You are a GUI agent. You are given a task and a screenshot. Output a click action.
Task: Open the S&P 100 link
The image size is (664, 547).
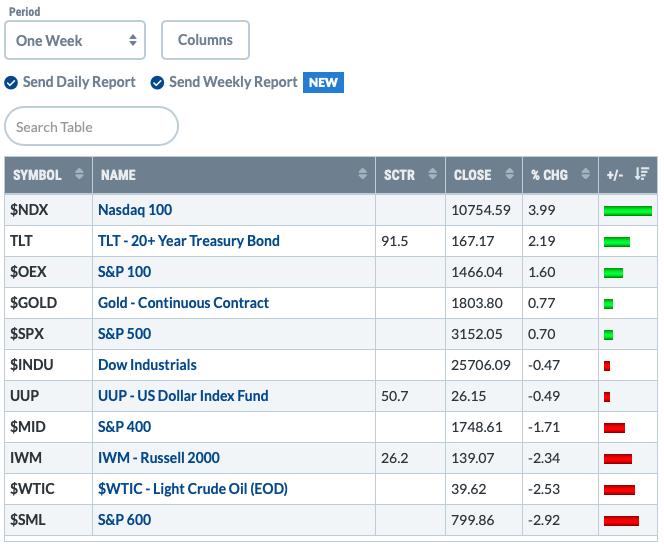coord(124,272)
